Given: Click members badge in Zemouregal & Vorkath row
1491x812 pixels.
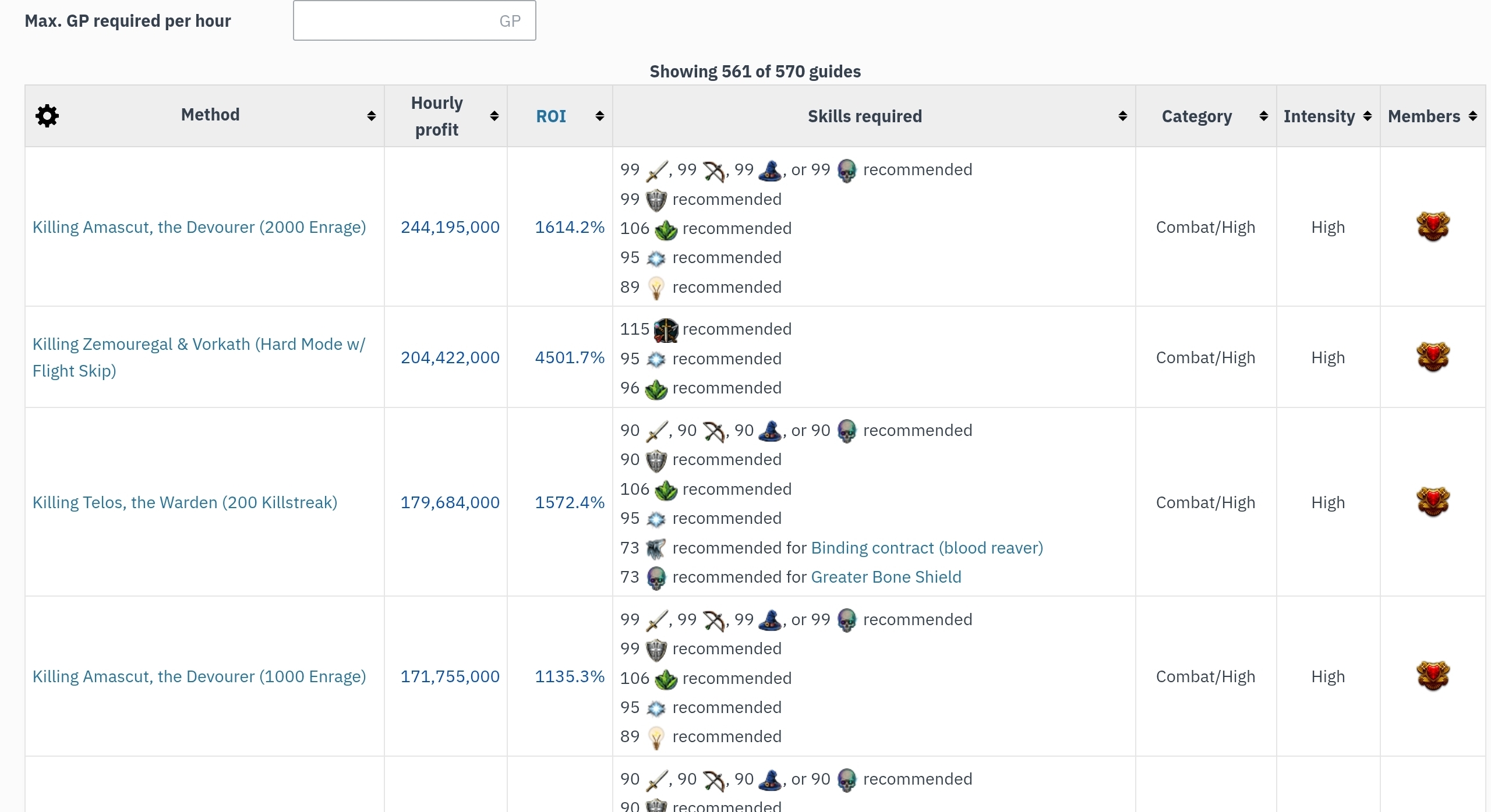Looking at the screenshot, I should pyautogui.click(x=1433, y=357).
